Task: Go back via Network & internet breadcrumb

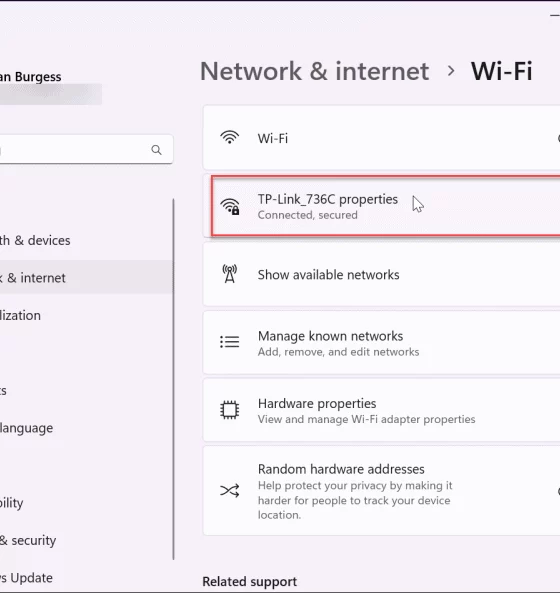Action: click(315, 71)
